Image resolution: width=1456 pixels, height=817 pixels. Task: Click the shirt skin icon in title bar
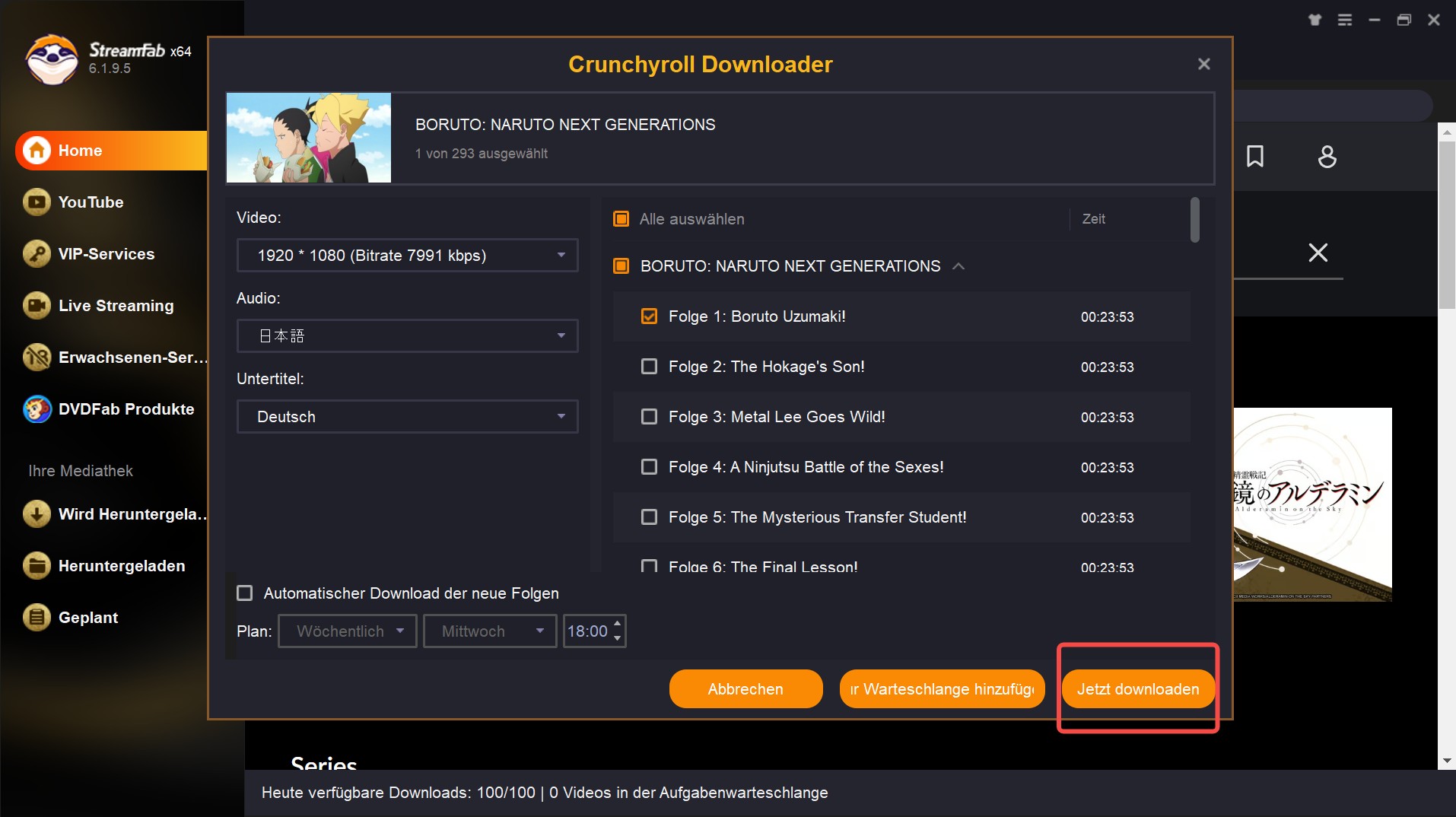1315,20
